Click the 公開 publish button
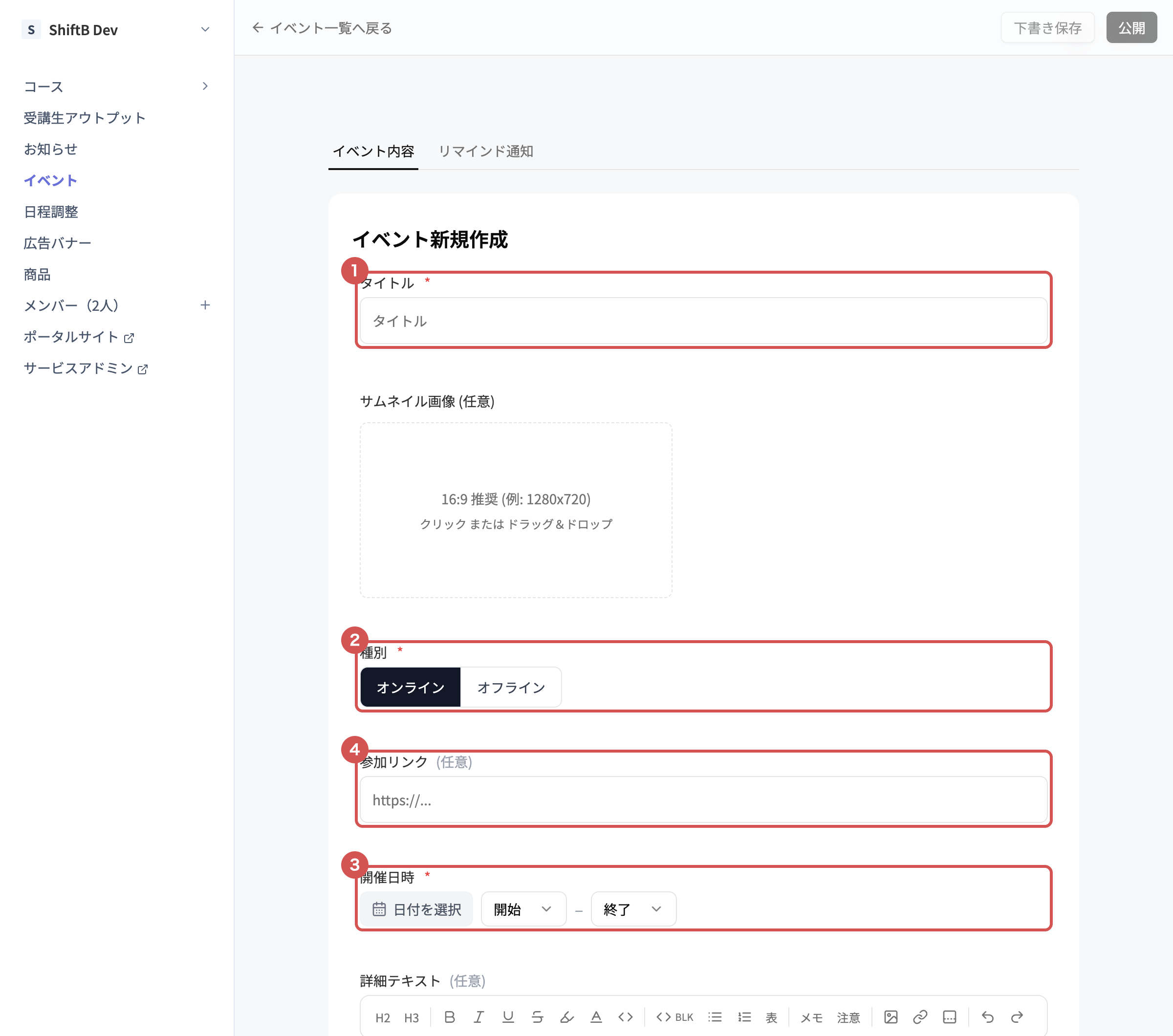The height and width of the screenshot is (1036, 1173). [1131, 27]
